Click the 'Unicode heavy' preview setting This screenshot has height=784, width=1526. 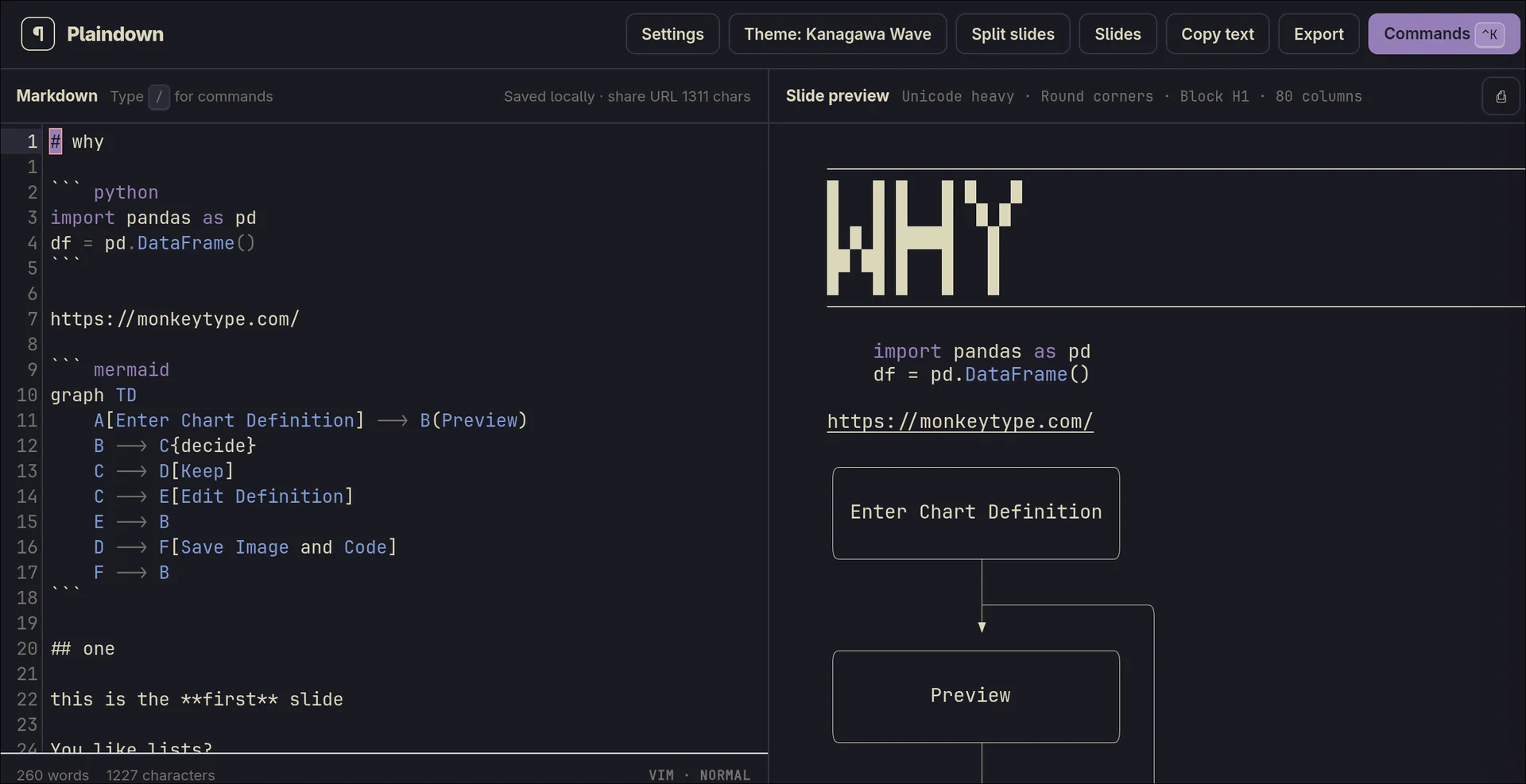(x=958, y=96)
